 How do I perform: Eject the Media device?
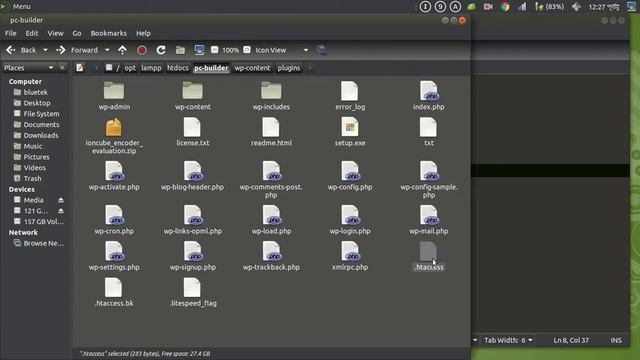(61, 200)
